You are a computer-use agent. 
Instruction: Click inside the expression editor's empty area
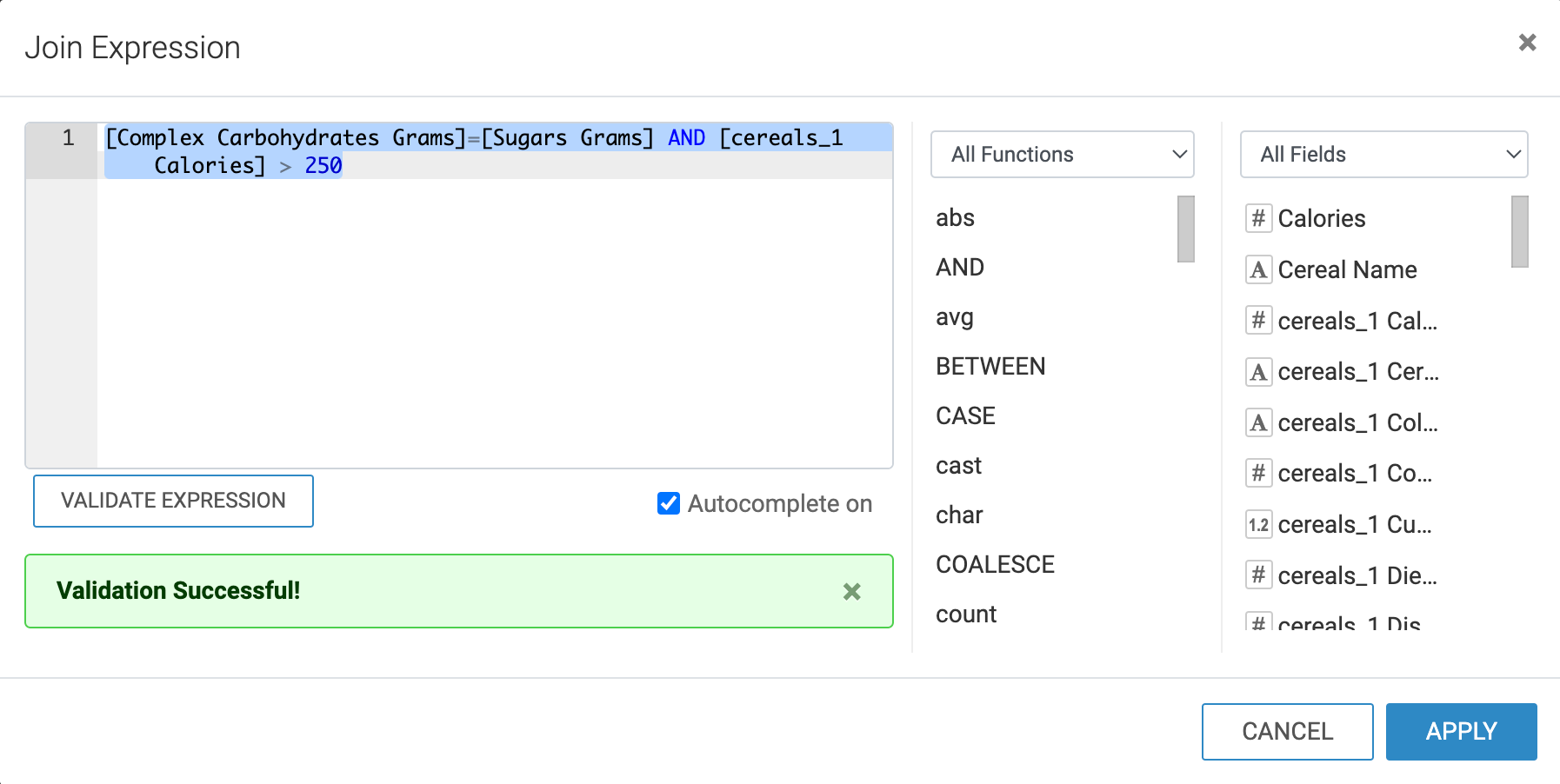(494, 330)
